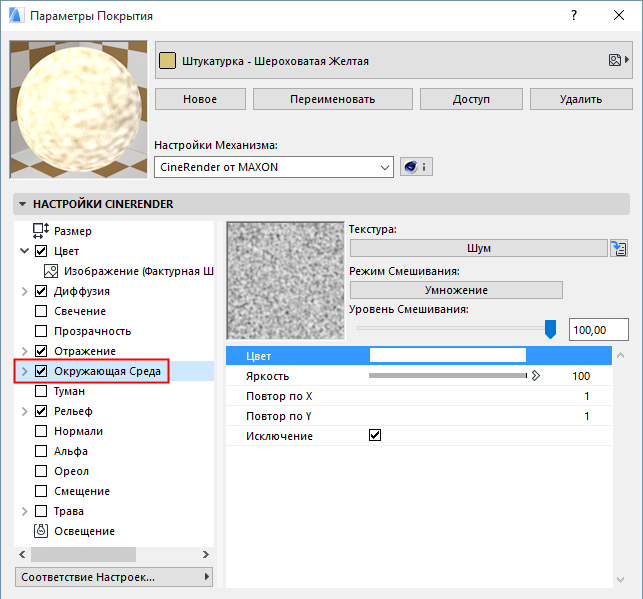The height and width of the screenshot is (599, 643).
Task: Click the channel list horizontal scrollbar
Action: [x=83, y=554]
